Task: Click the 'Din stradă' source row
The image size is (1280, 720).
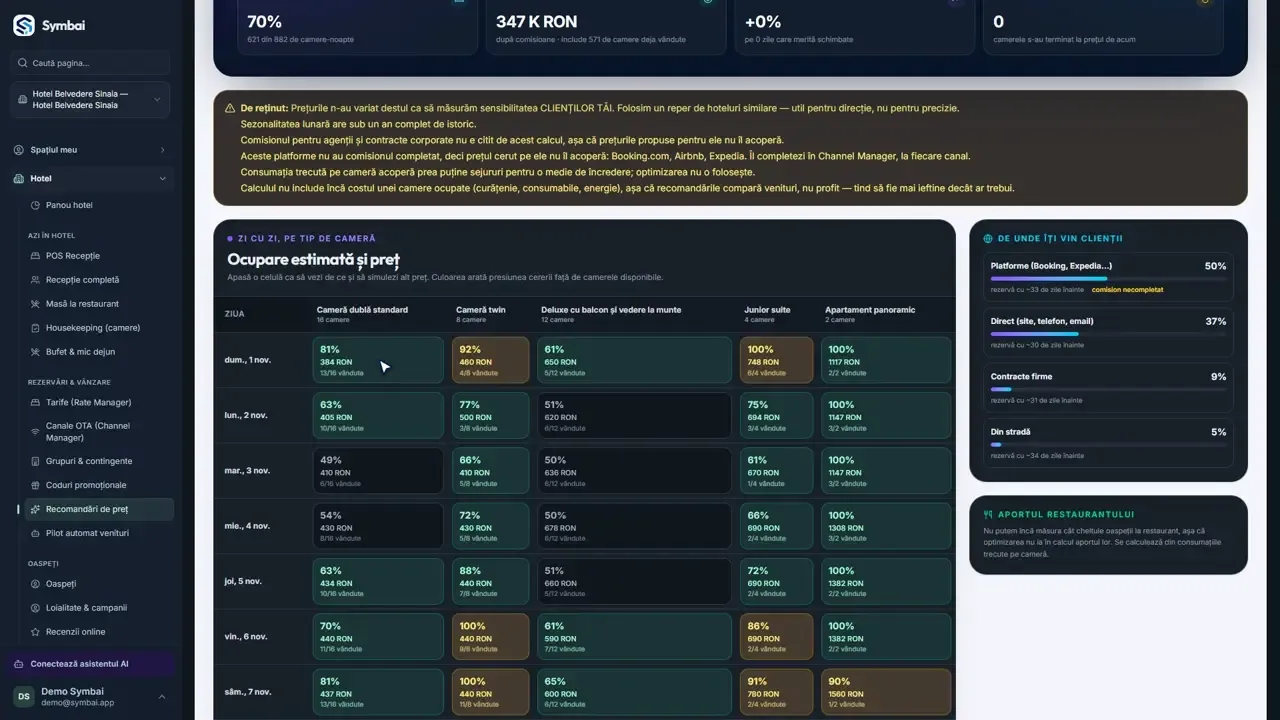Action: (x=1108, y=443)
